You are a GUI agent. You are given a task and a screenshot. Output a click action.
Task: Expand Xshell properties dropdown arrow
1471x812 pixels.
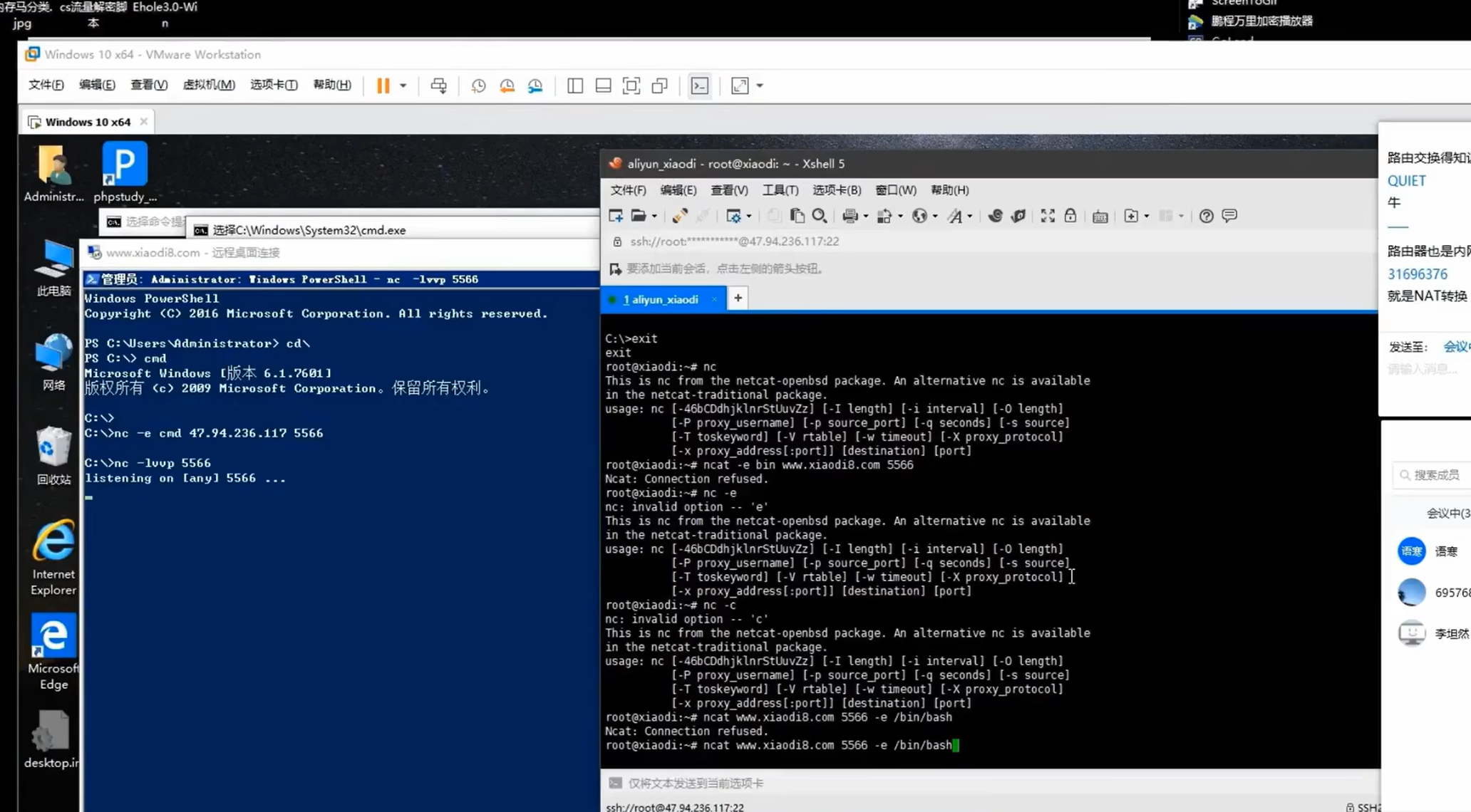tap(749, 216)
